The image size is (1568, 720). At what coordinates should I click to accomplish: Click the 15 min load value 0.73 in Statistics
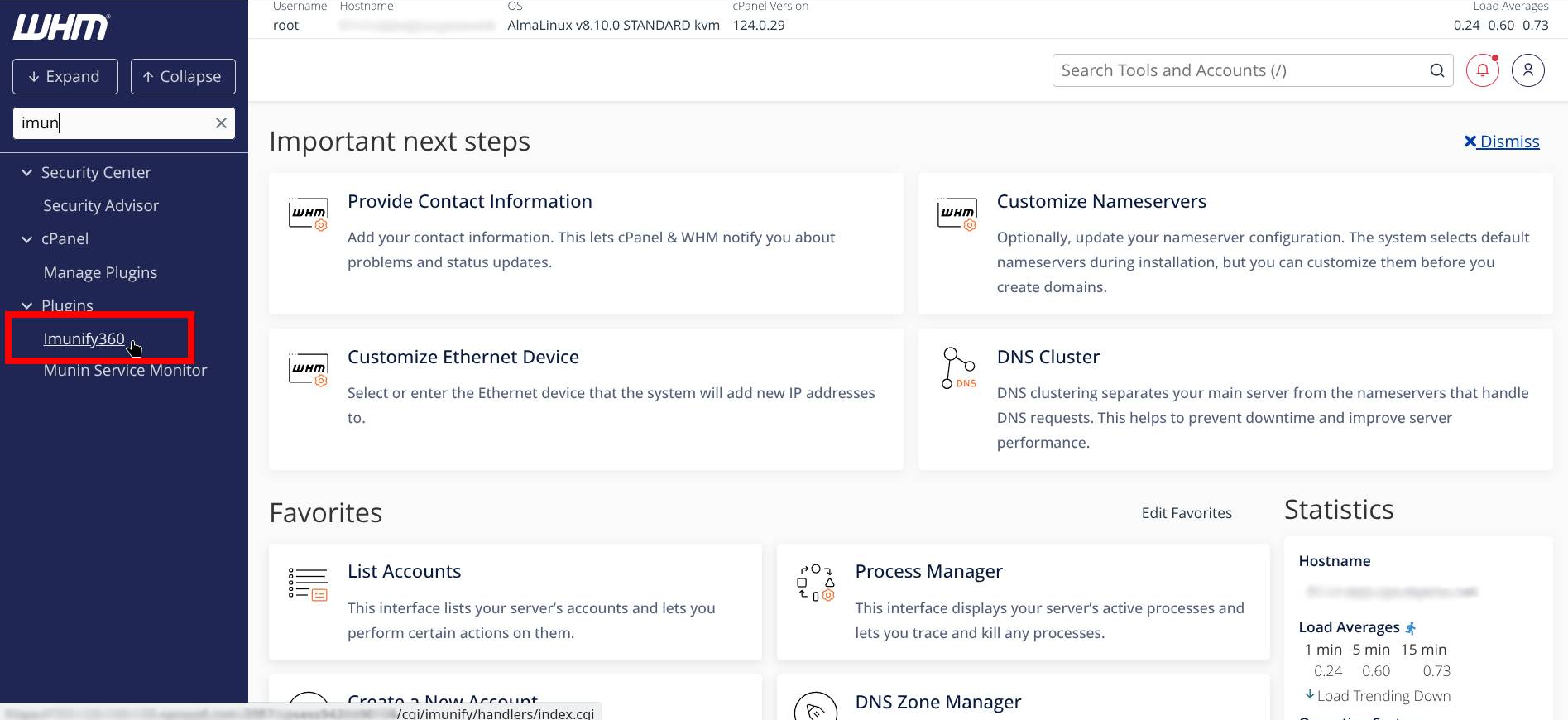(1436, 671)
